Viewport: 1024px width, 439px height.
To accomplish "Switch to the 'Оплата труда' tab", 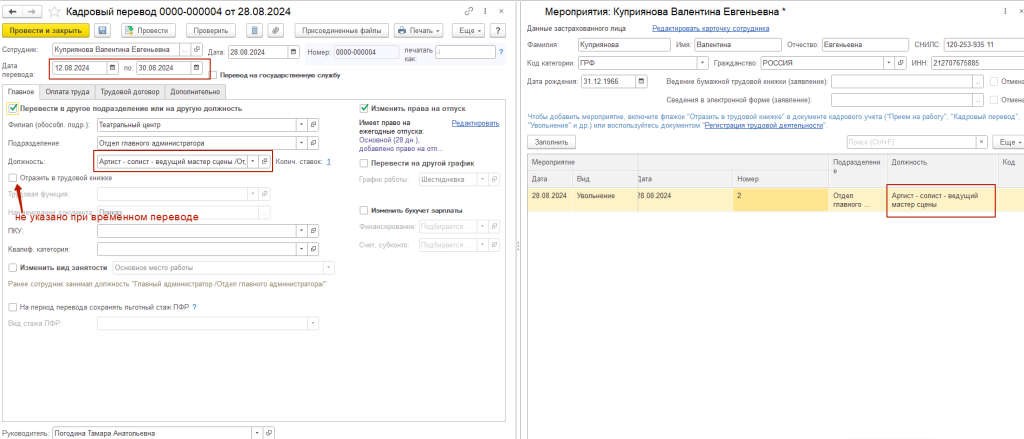I will coord(67,91).
